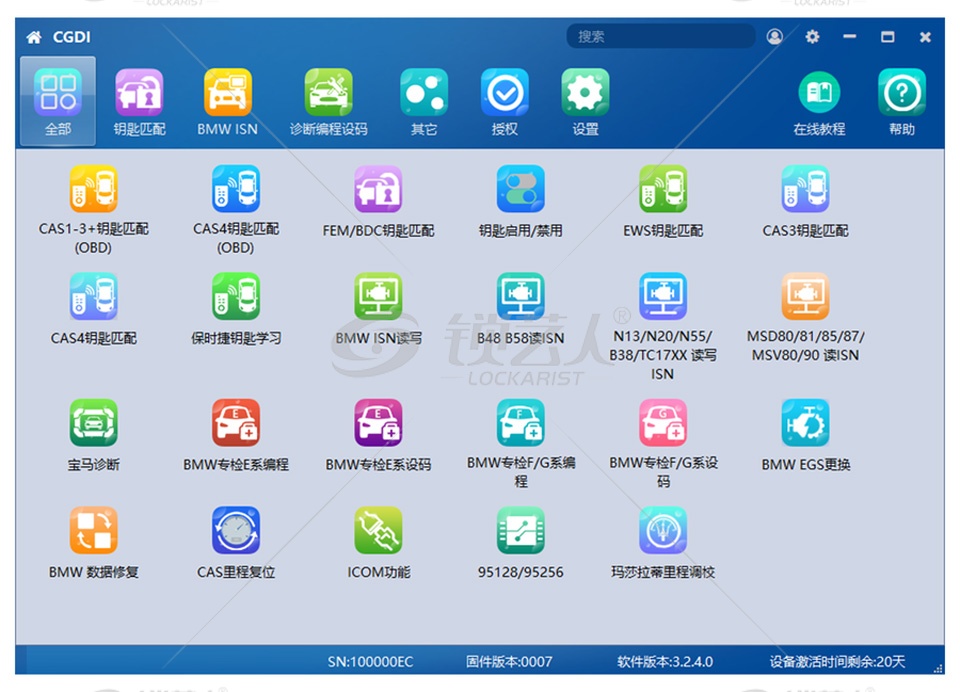Open MSD80/81/85/87/MSV80/90 读ISN
960x692 pixels.
click(x=805, y=296)
